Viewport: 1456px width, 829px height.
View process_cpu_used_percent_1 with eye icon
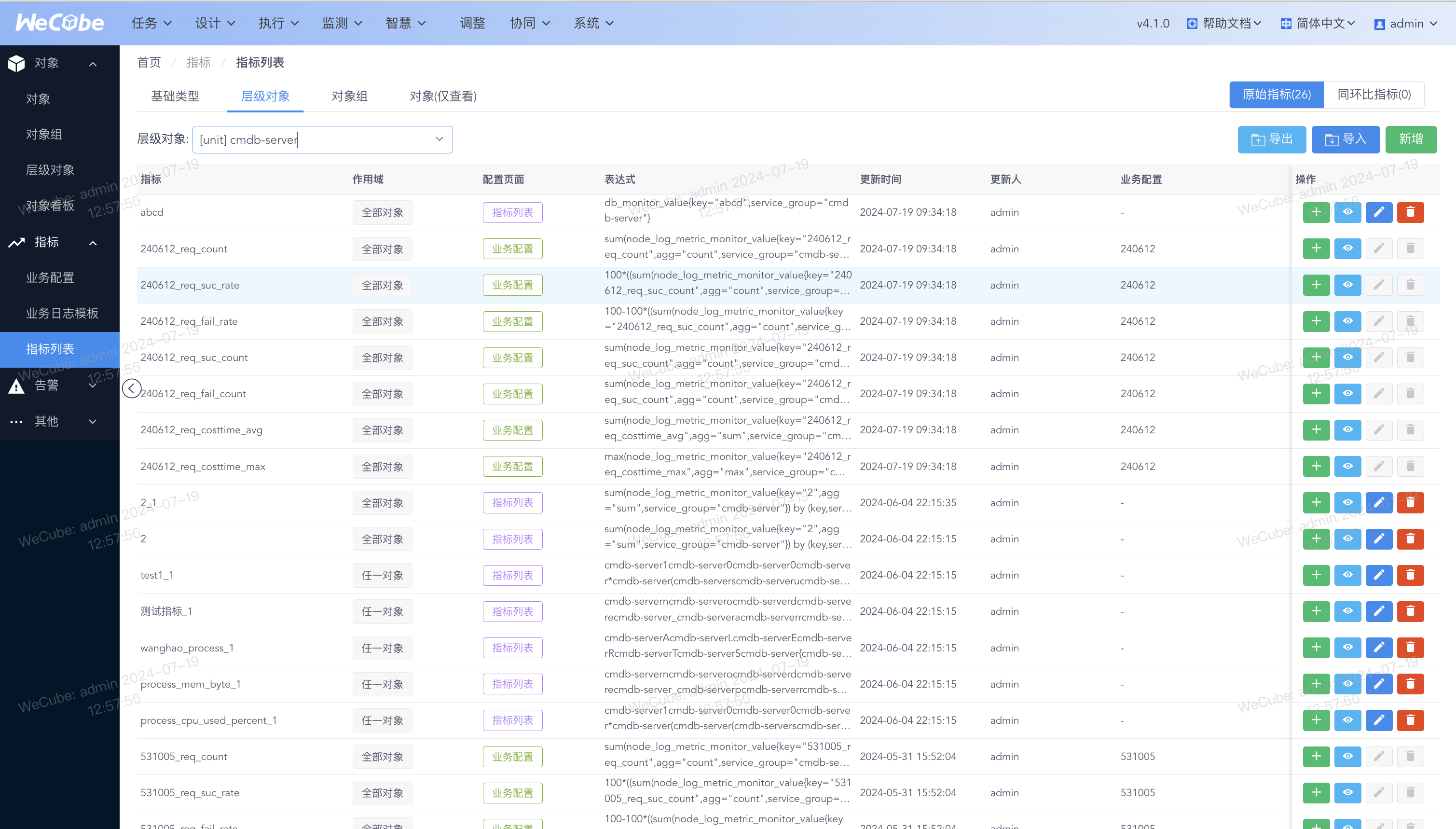click(x=1347, y=720)
